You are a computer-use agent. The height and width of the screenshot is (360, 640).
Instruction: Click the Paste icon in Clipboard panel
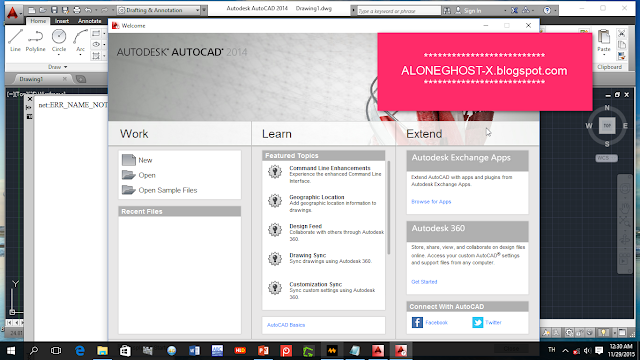coord(604,38)
